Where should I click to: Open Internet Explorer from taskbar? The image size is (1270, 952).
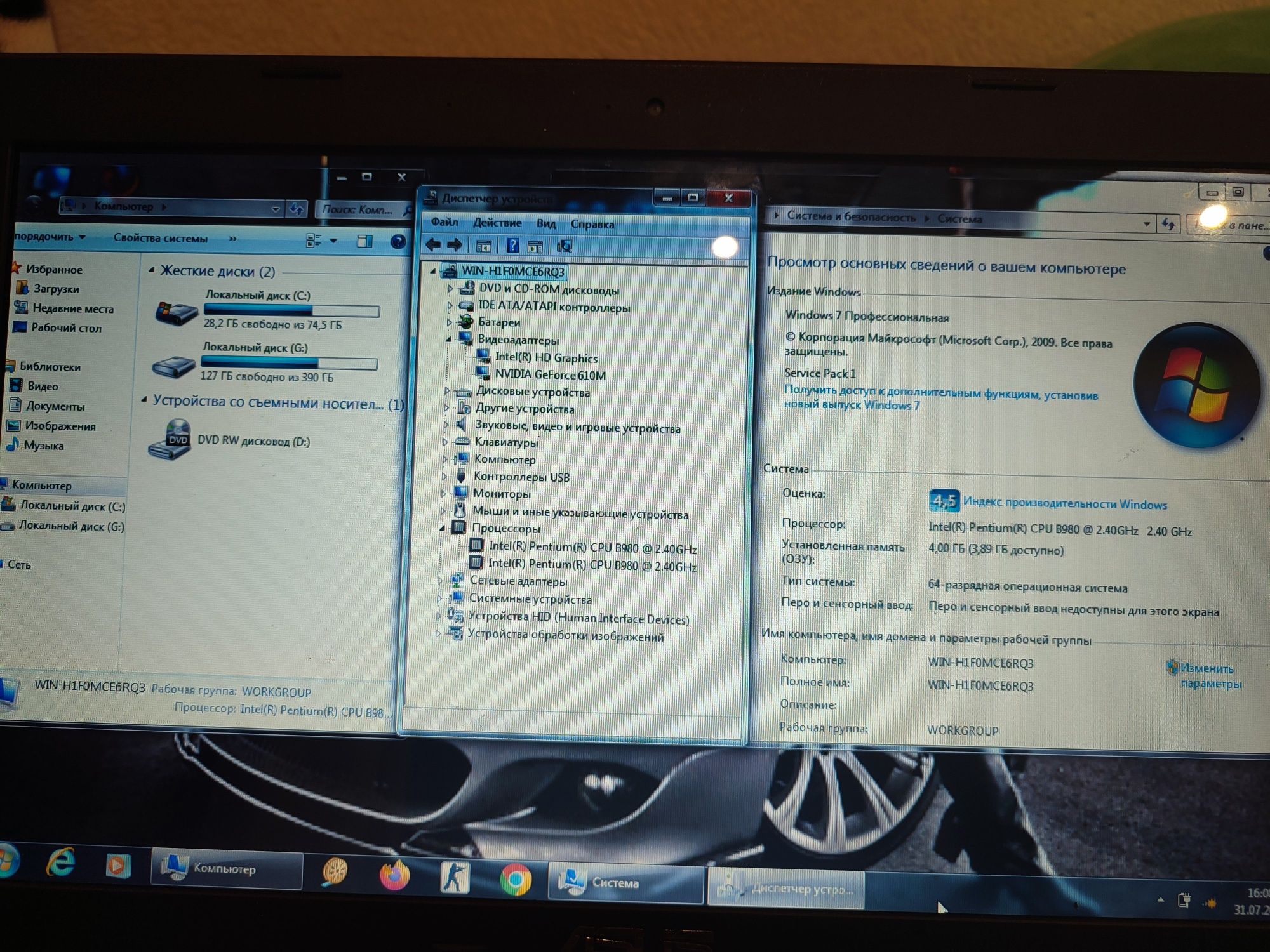click(62, 863)
